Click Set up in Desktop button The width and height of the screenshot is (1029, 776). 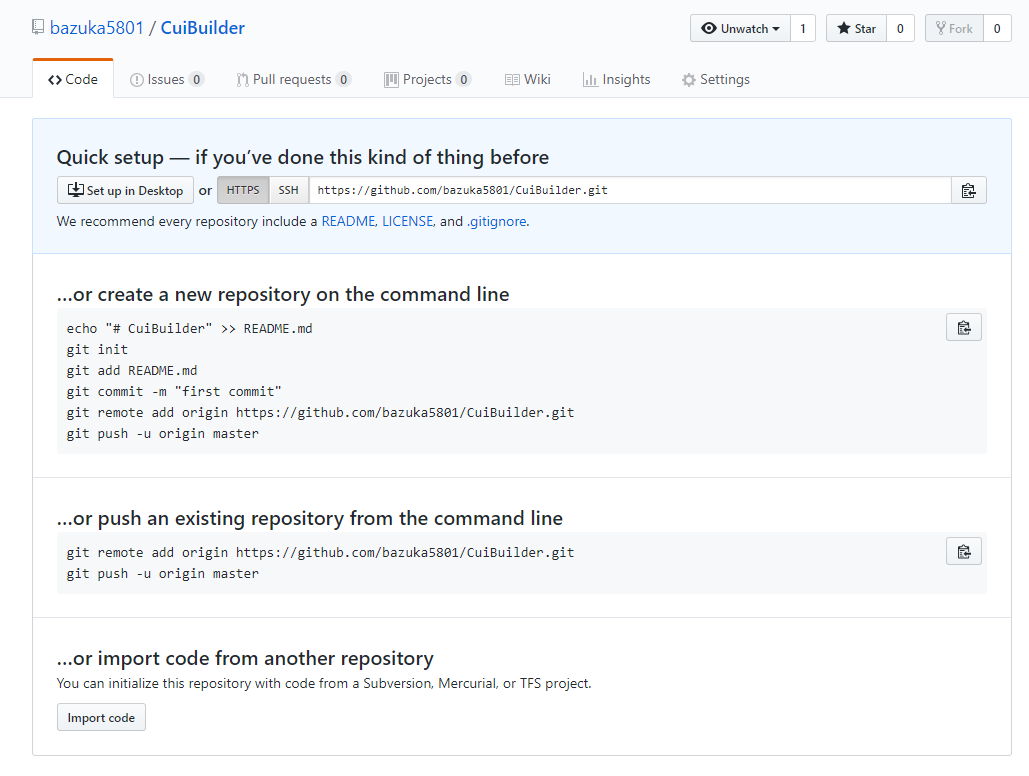pyautogui.click(x=125, y=190)
